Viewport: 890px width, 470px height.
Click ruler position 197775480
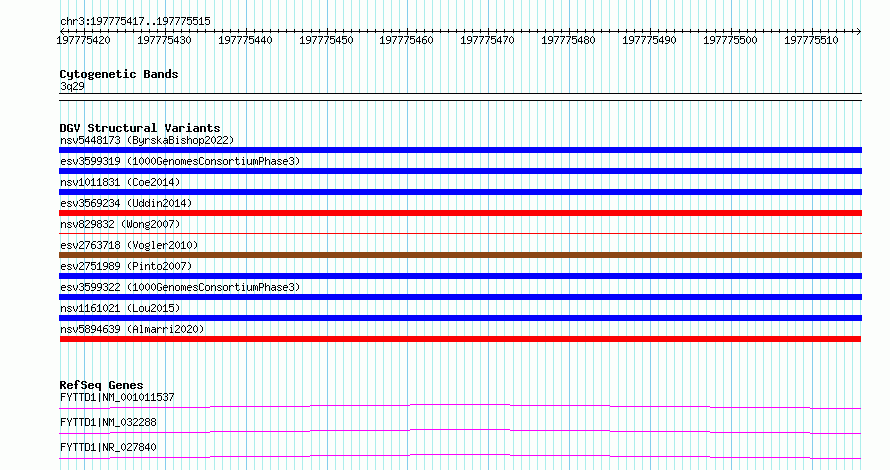(569, 40)
